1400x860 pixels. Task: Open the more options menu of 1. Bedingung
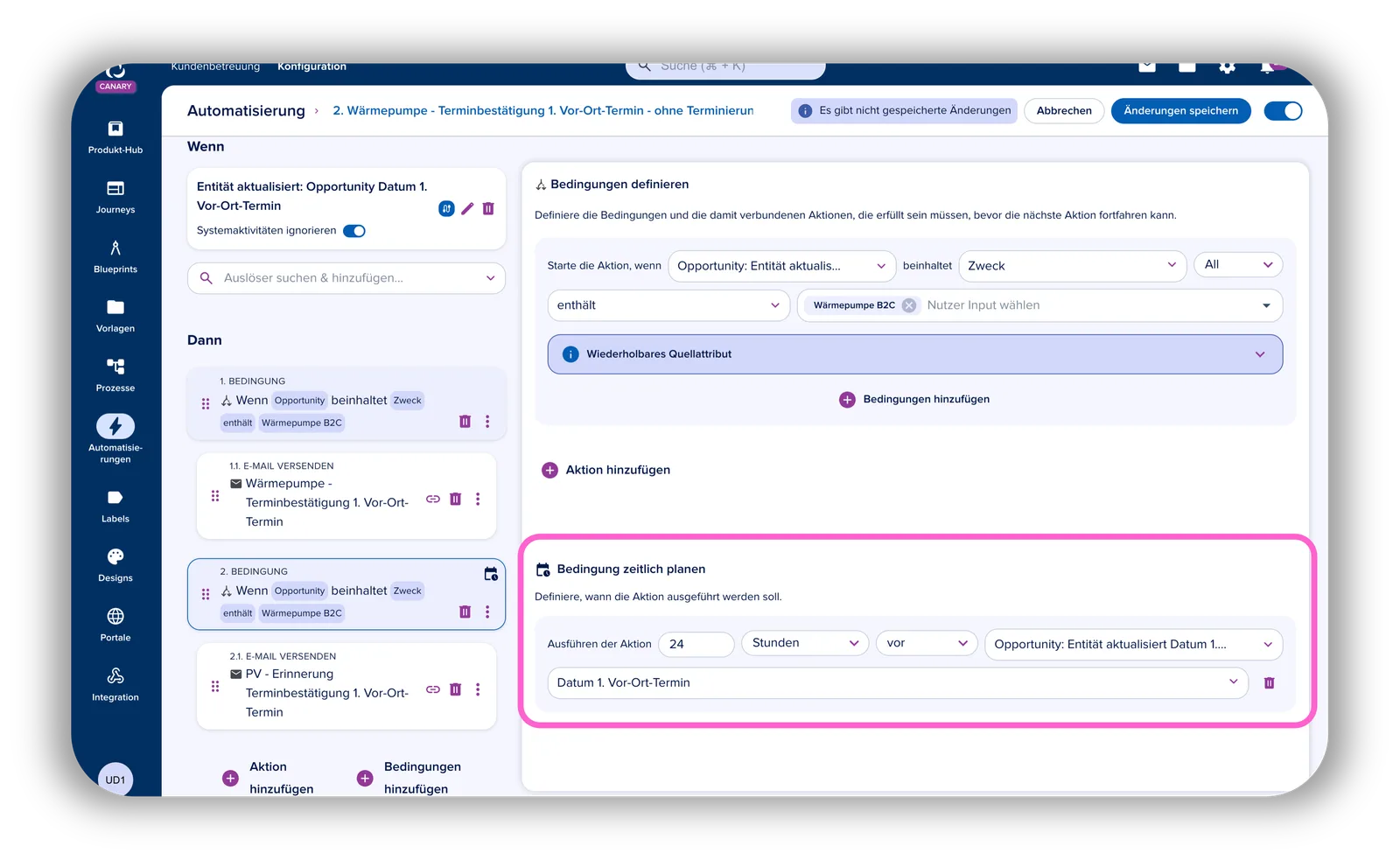tap(487, 422)
